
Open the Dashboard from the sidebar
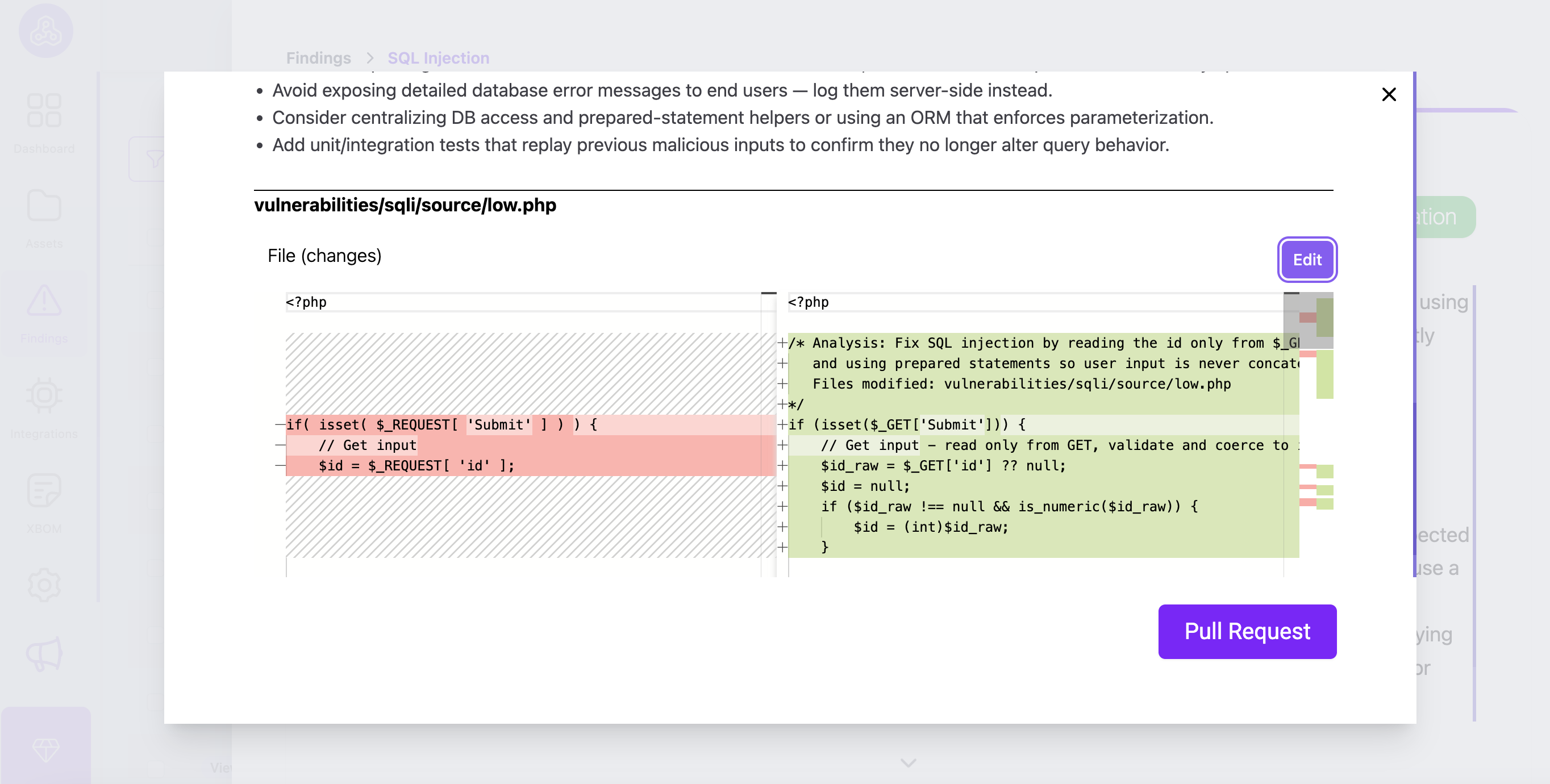coord(45,111)
